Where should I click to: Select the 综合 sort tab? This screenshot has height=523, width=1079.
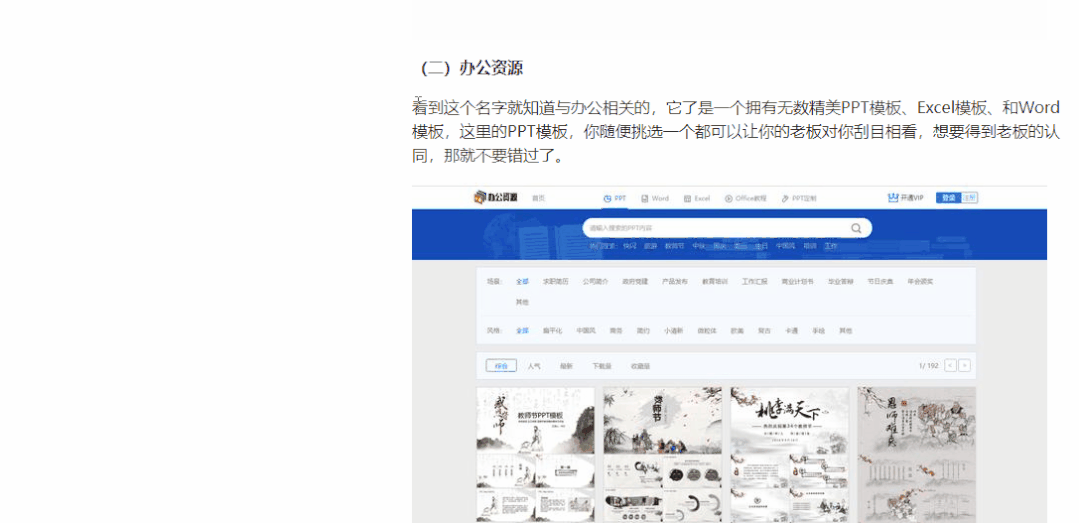click(501, 366)
